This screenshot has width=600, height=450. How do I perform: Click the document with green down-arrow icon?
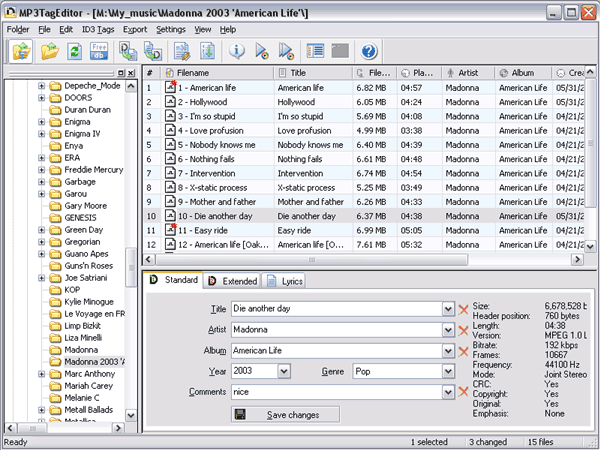pyautogui.click(x=207, y=51)
